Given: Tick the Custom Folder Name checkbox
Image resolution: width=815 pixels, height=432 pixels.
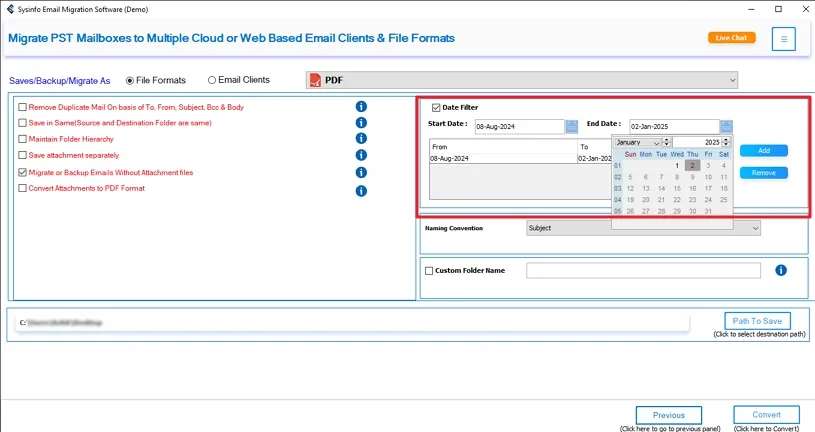Looking at the screenshot, I should 429,271.
